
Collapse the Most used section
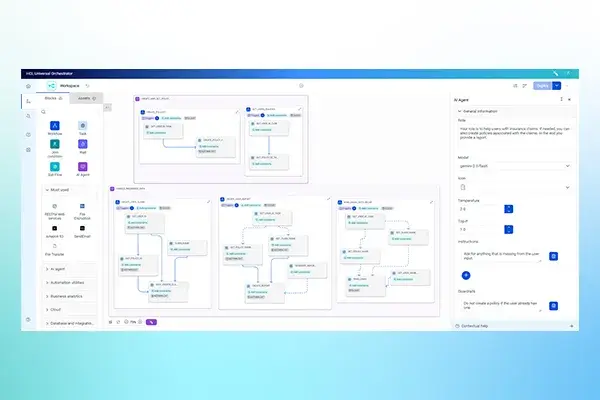[47, 189]
